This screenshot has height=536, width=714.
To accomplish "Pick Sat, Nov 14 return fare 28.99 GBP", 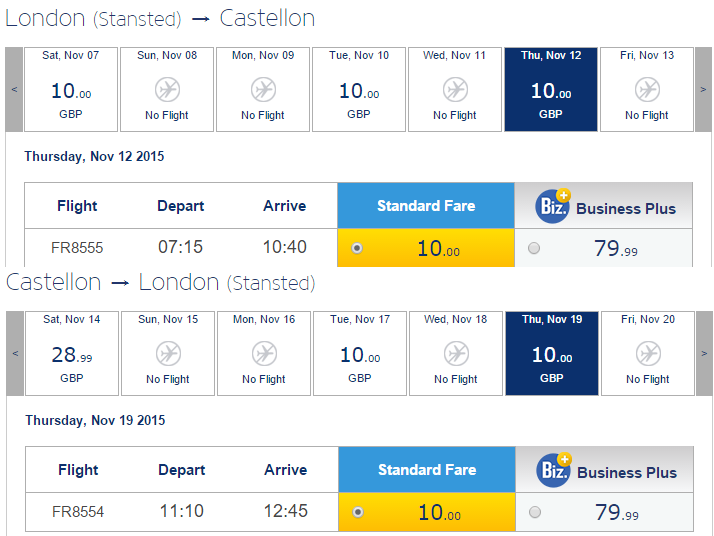I will 72,353.
